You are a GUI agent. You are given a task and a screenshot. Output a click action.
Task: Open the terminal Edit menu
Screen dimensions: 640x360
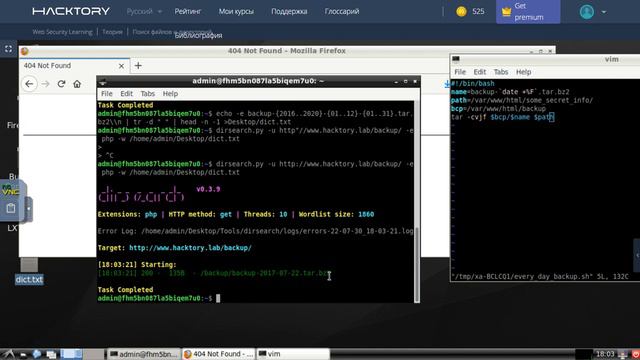click(x=127, y=93)
